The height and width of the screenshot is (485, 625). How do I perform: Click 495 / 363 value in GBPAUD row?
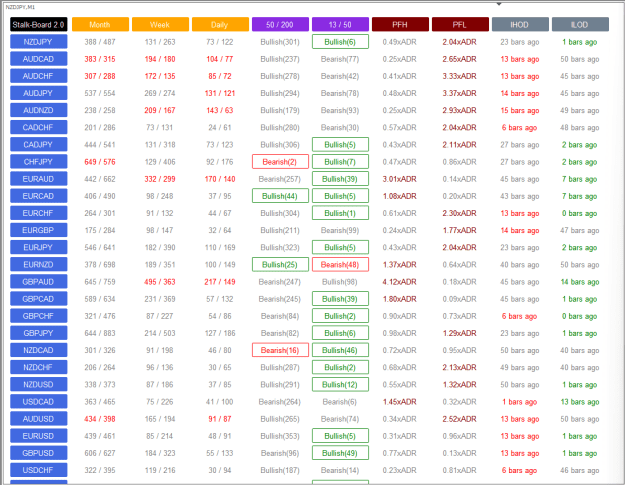pos(160,282)
